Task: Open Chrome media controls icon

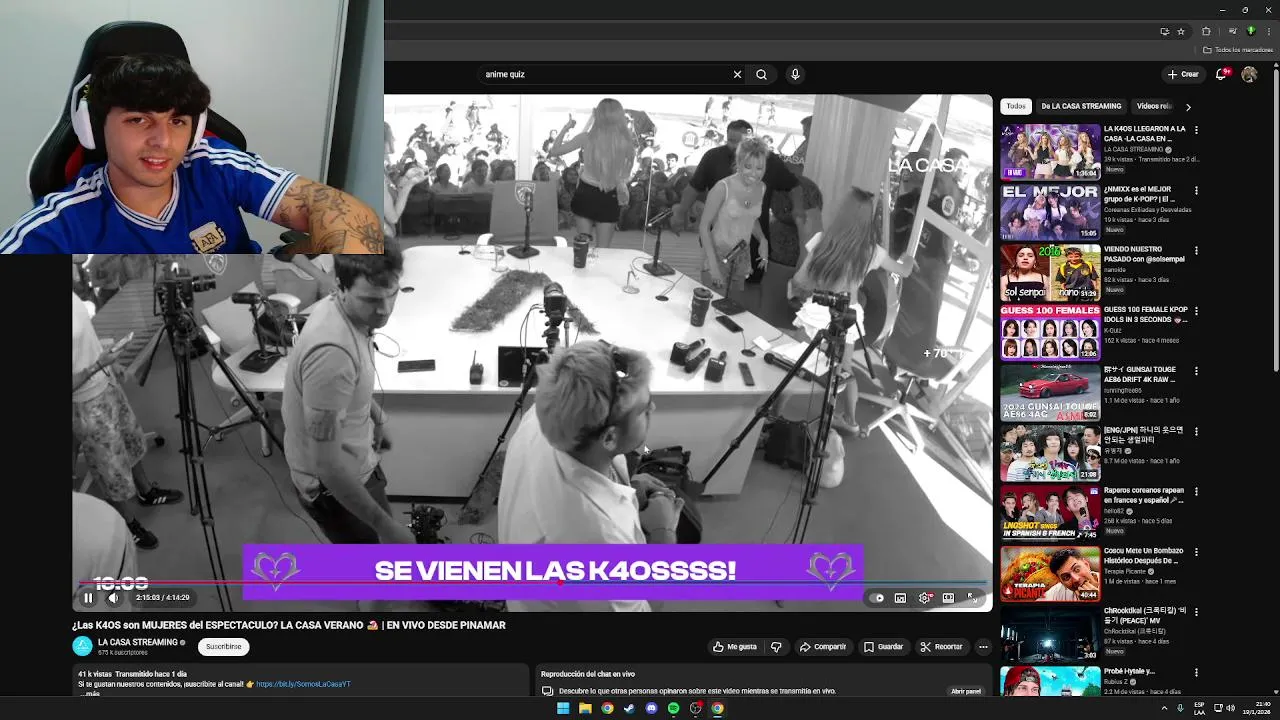Action: point(1233,31)
